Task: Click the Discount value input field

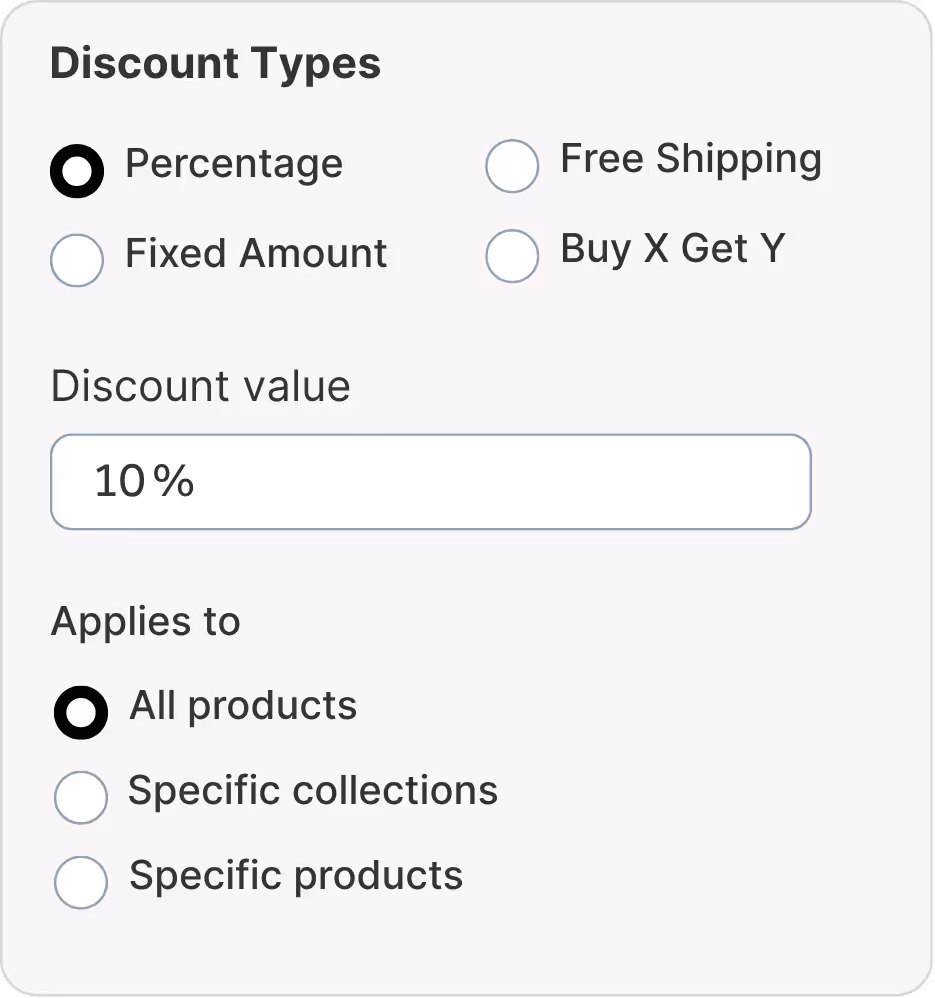Action: [430, 481]
